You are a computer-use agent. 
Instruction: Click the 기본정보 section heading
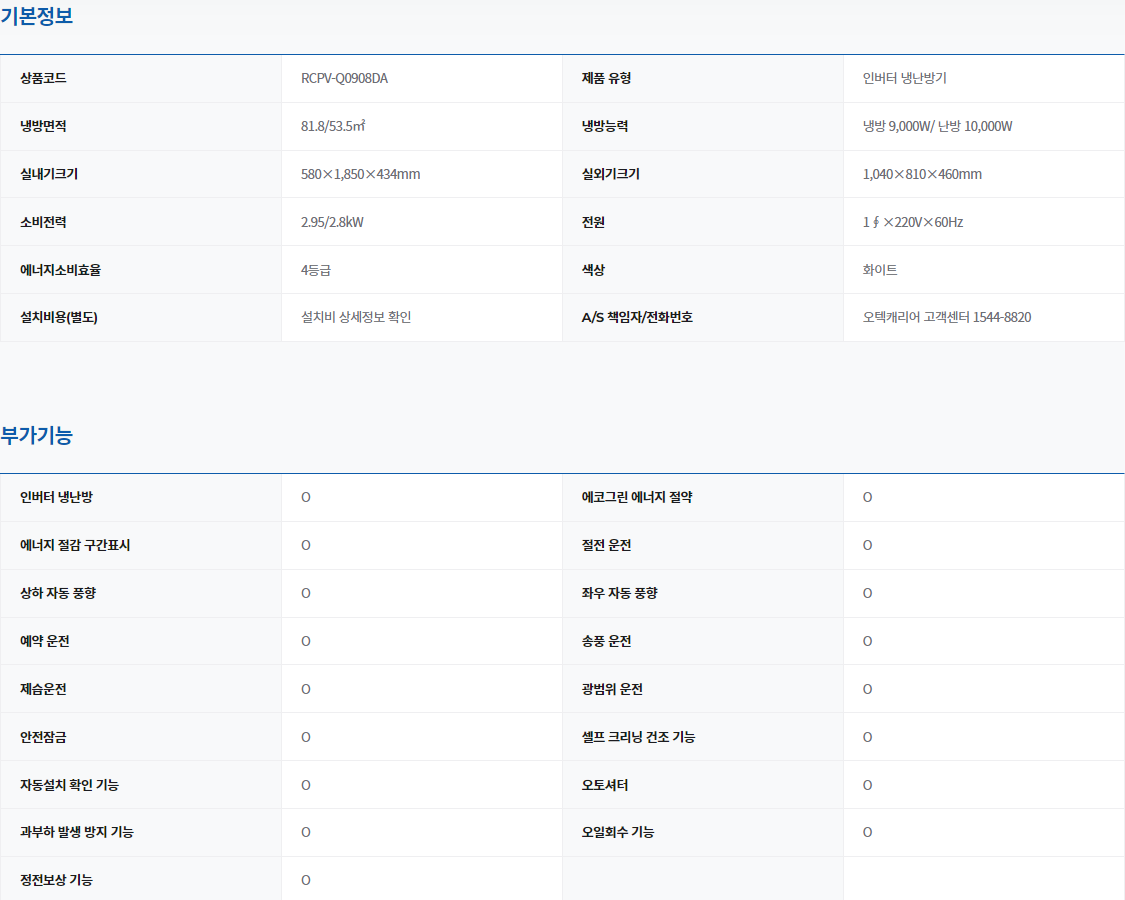(37, 16)
